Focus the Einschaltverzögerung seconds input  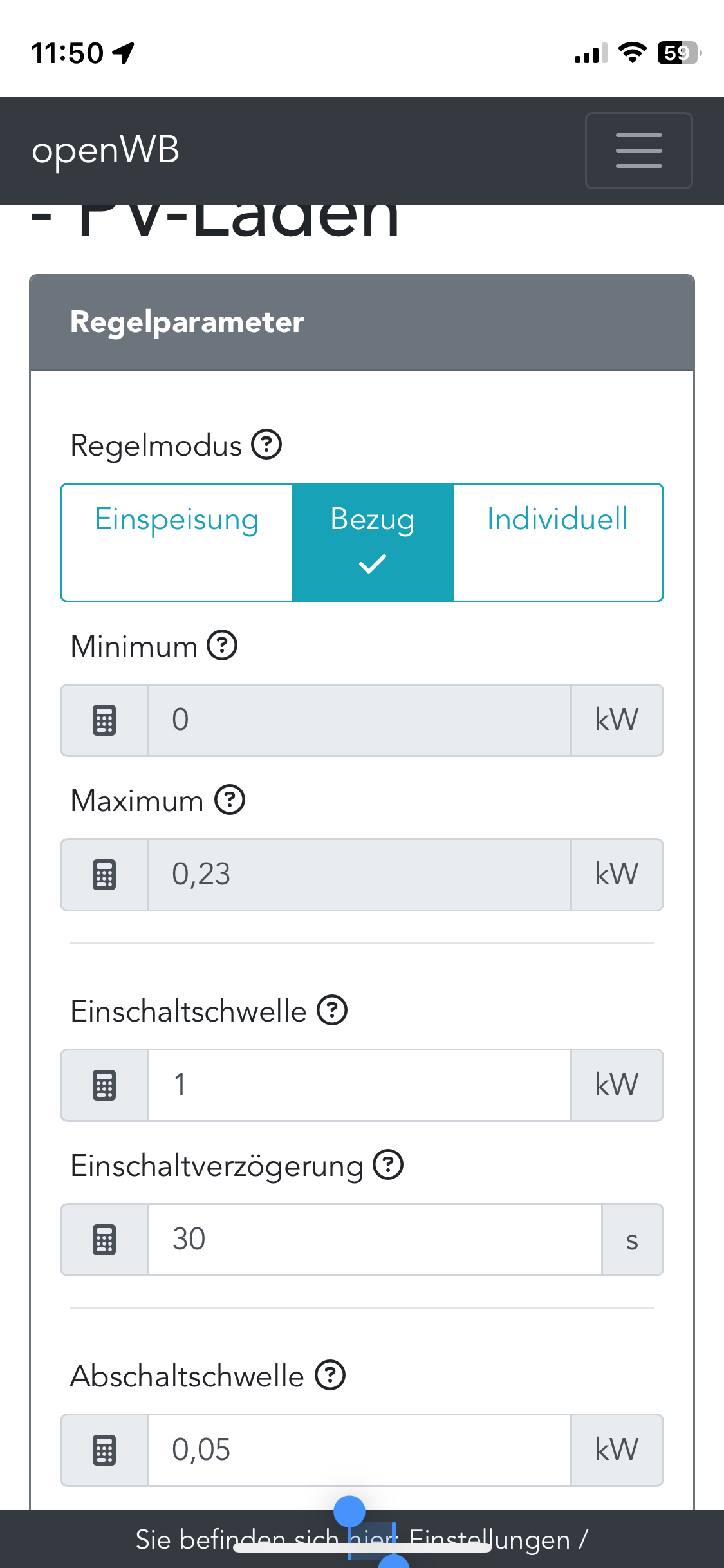tap(375, 1240)
